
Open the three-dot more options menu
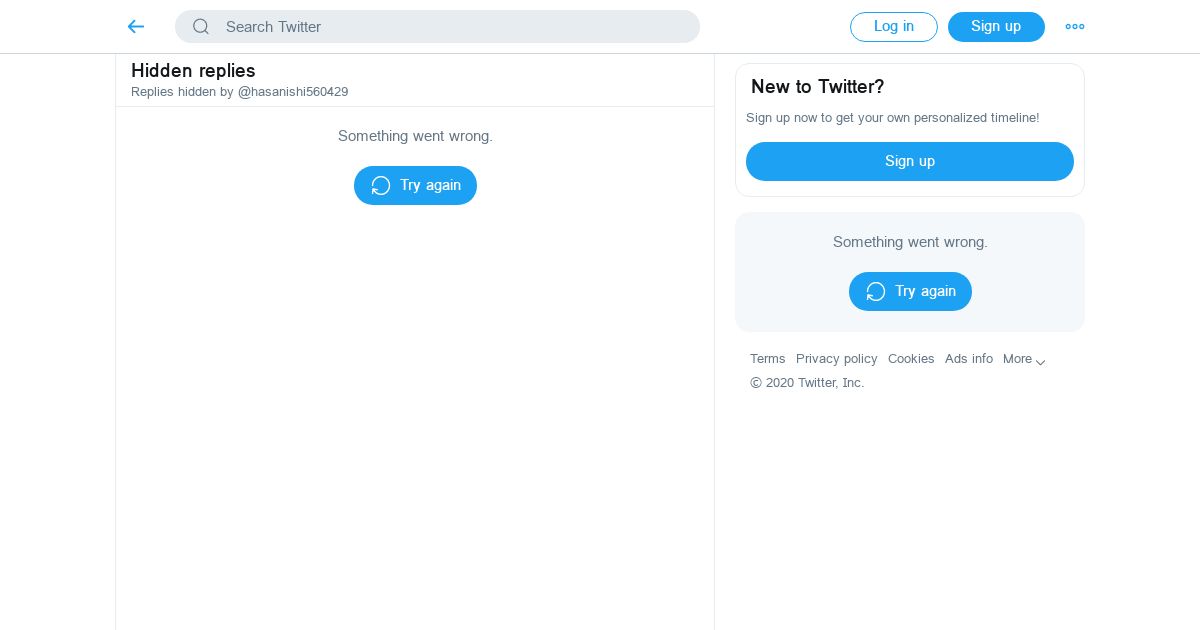coord(1074,27)
